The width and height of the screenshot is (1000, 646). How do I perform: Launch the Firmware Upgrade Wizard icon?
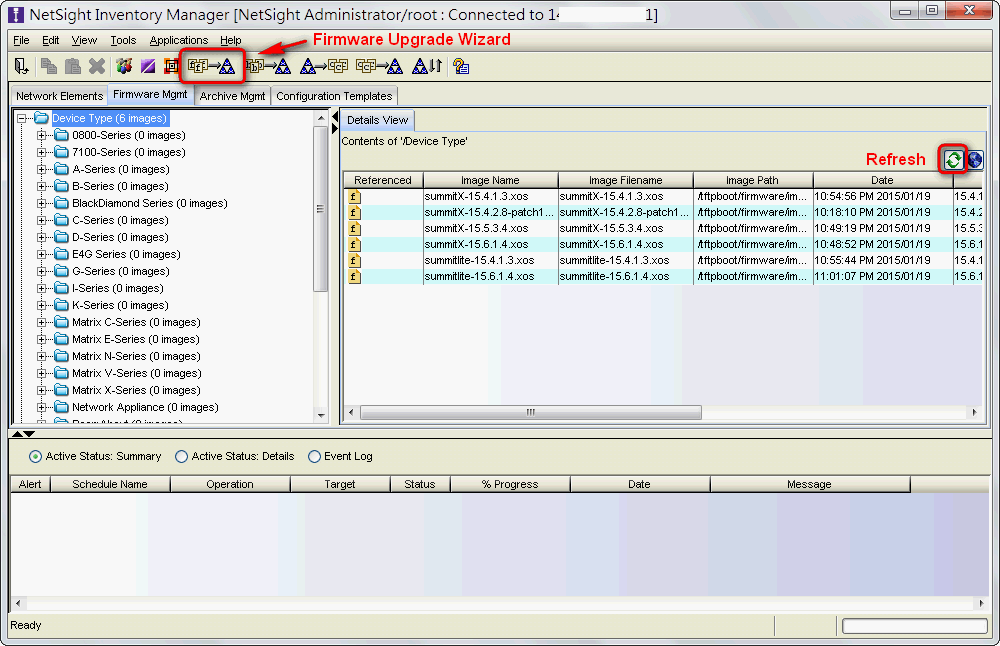[x=212, y=66]
